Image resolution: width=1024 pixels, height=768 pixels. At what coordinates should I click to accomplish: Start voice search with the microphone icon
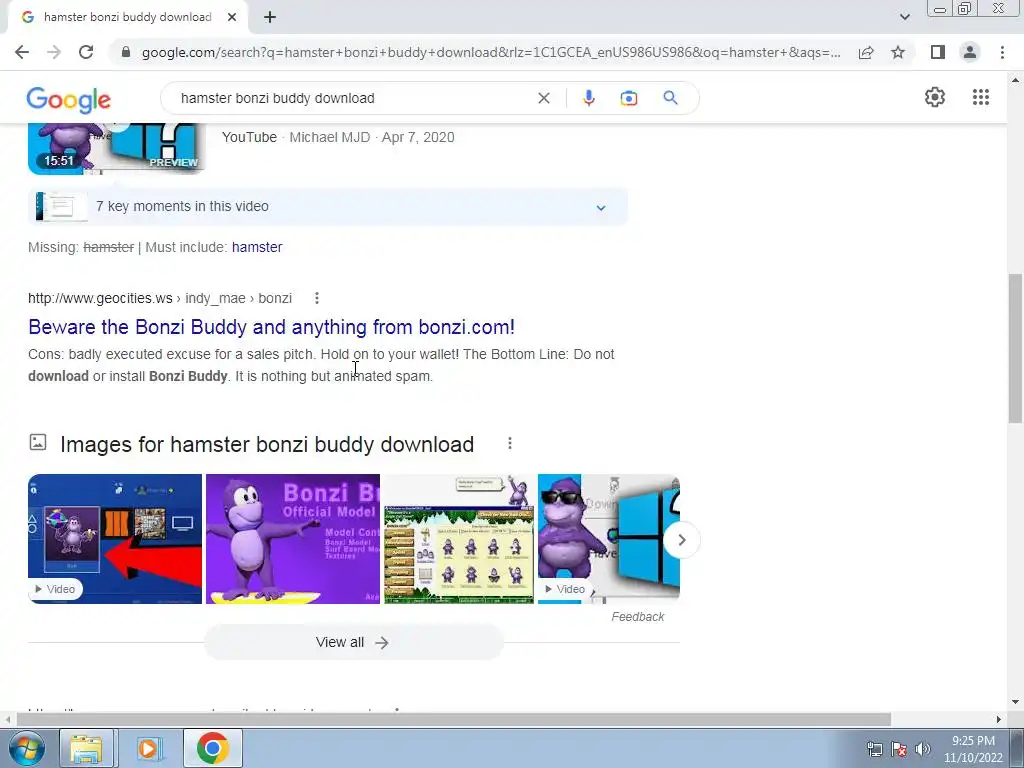tap(588, 98)
